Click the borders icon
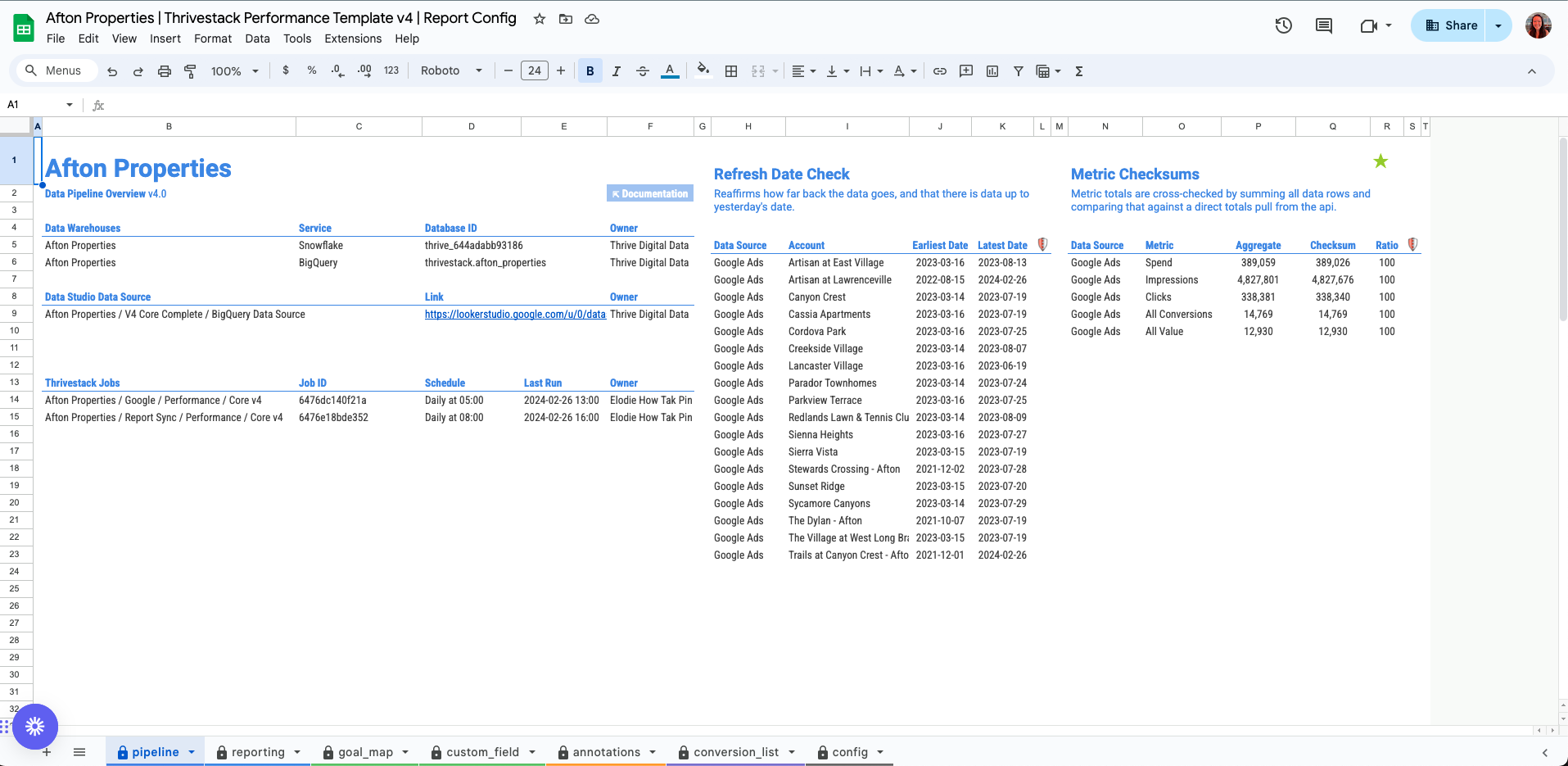The height and width of the screenshot is (766, 1568). click(731, 71)
